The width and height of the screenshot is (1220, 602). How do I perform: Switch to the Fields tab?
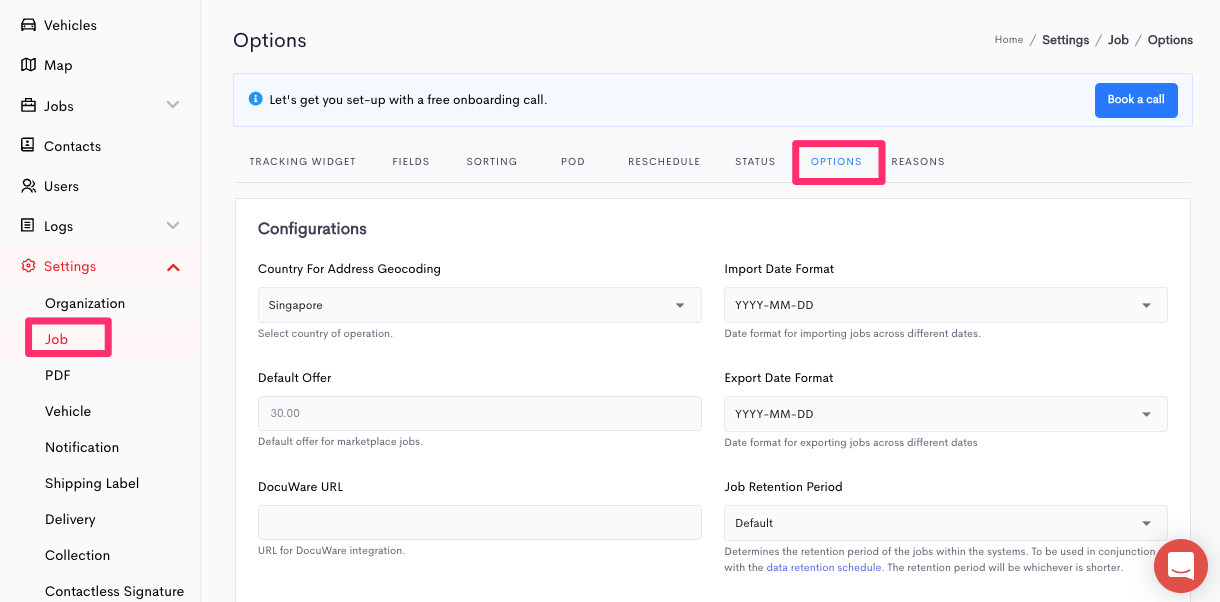tap(411, 162)
